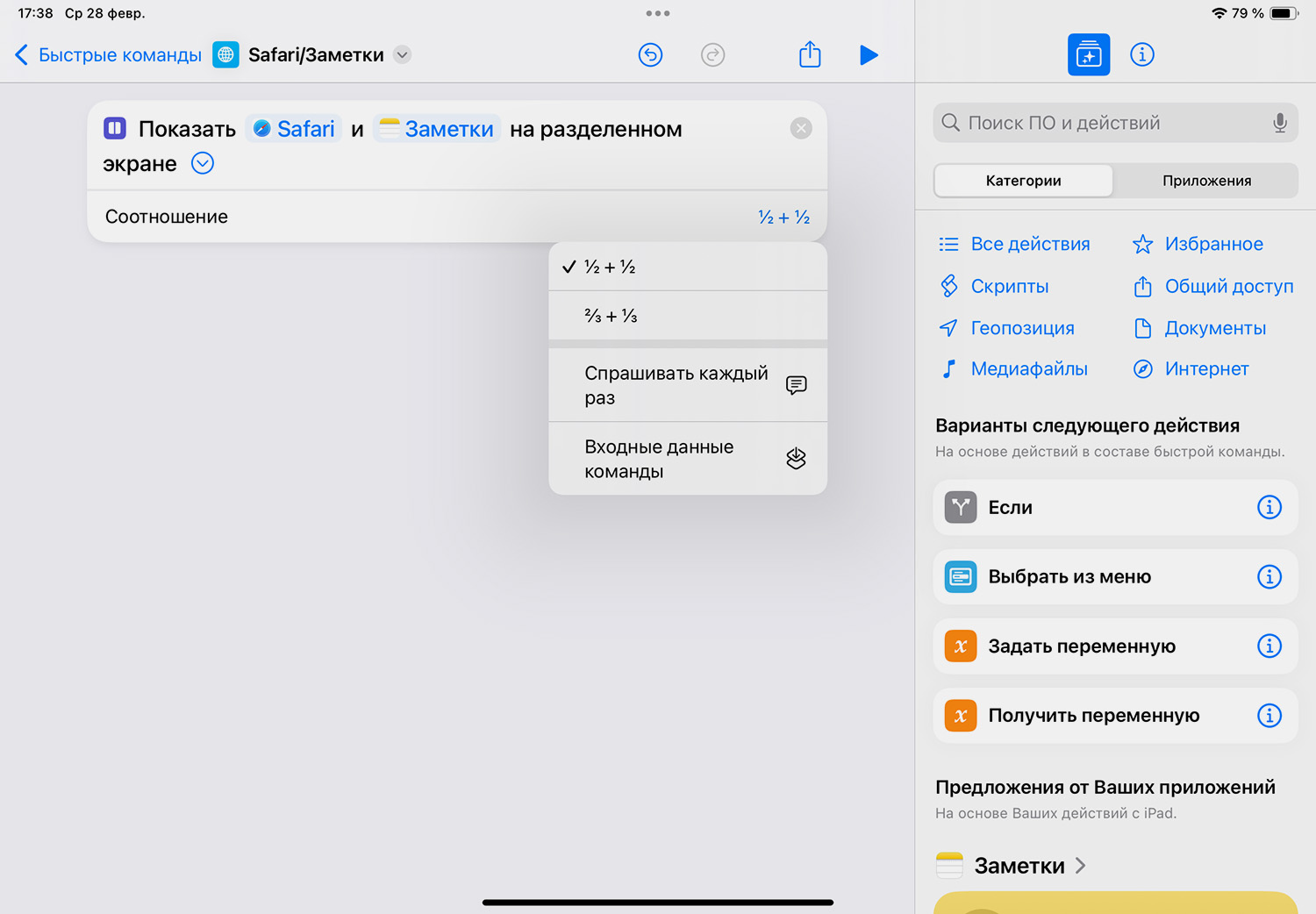Show info for Если action
The width and height of the screenshot is (1316, 914).
pos(1270,507)
